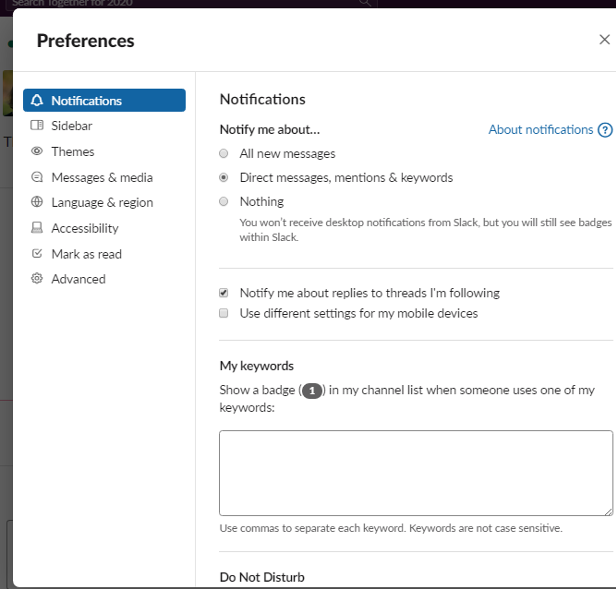The height and width of the screenshot is (589, 616).
Task: Open the Notifications preferences tab
Action: (104, 100)
